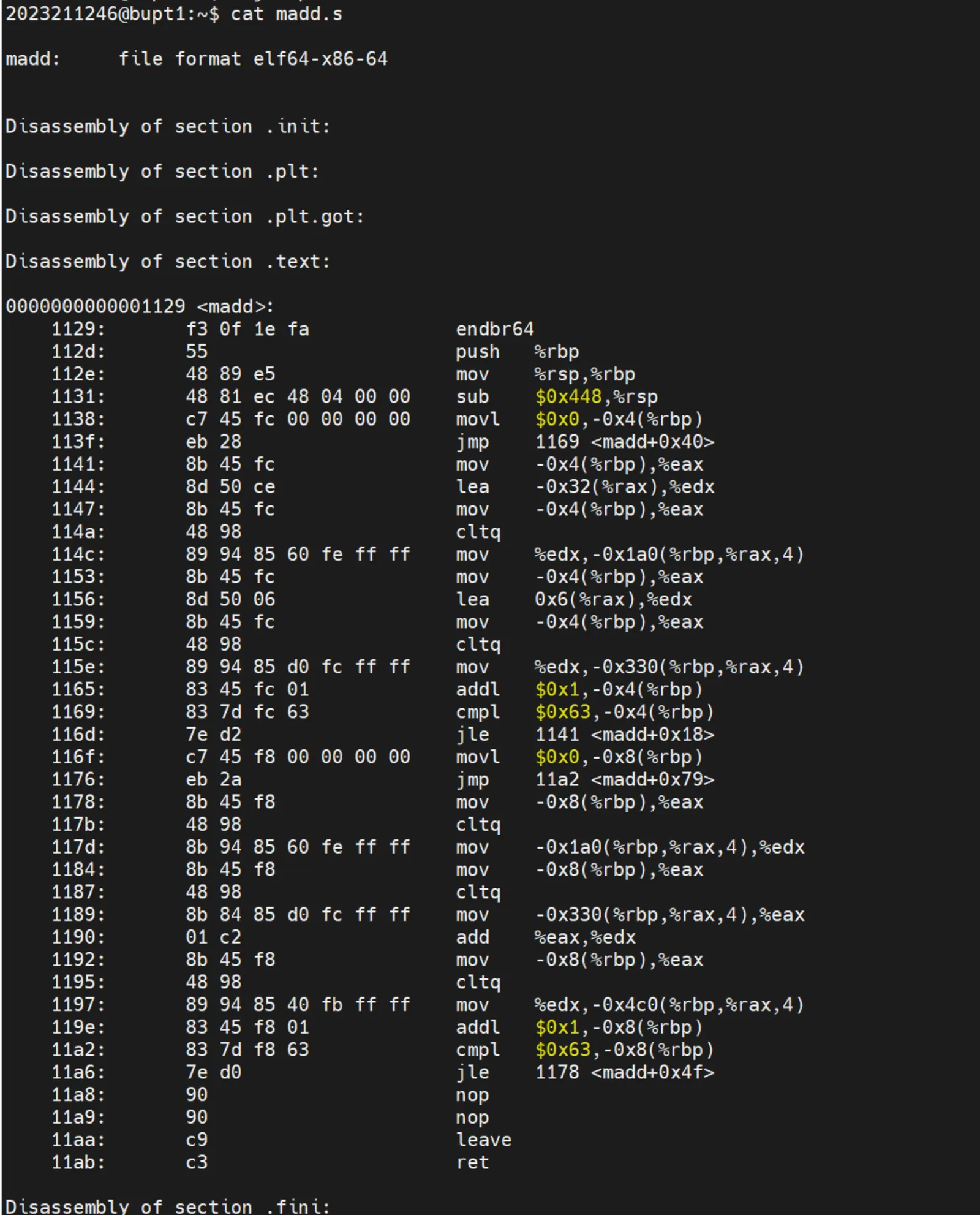
Task: Click the 'leave' instruction
Action: 483,1140
